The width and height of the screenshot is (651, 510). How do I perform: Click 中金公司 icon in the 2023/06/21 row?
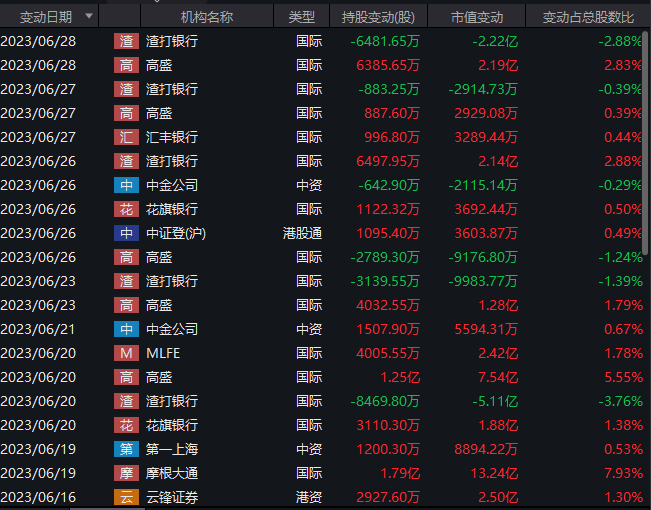pyautogui.click(x=126, y=329)
